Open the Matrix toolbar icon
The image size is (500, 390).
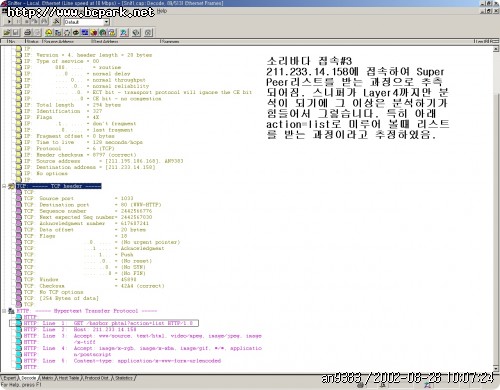pyautogui.click(x=67, y=32)
